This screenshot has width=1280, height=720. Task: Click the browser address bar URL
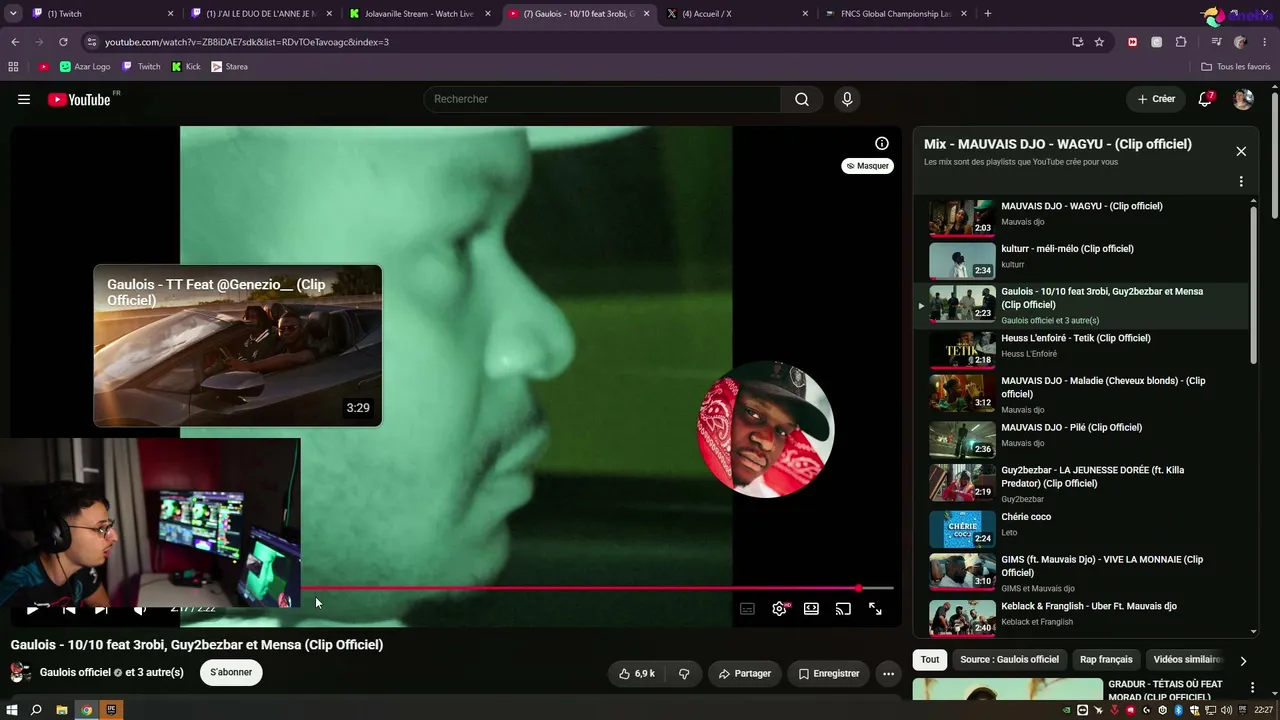coord(247,42)
